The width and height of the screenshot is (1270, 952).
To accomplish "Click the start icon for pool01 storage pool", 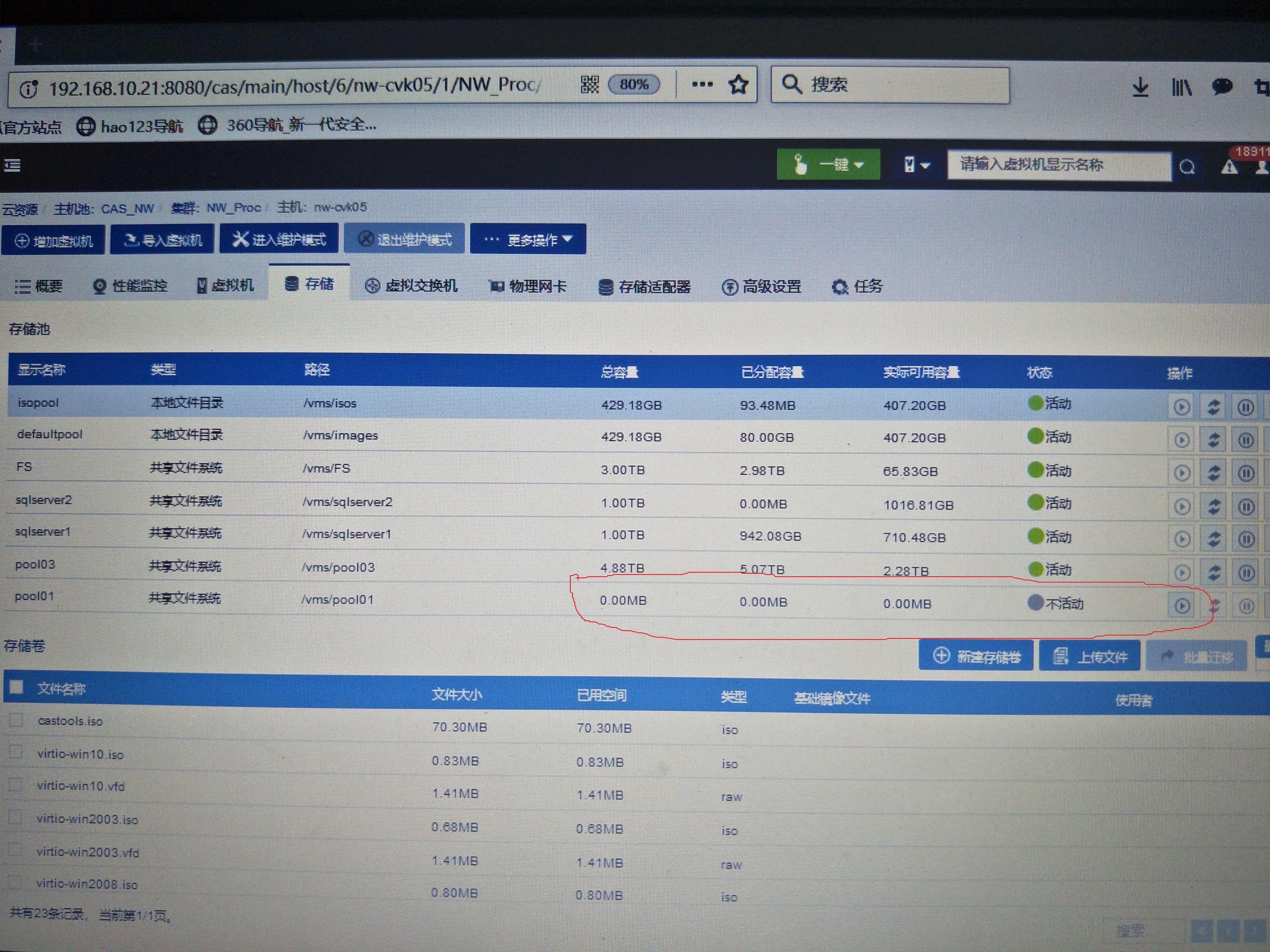I will click(x=1182, y=605).
